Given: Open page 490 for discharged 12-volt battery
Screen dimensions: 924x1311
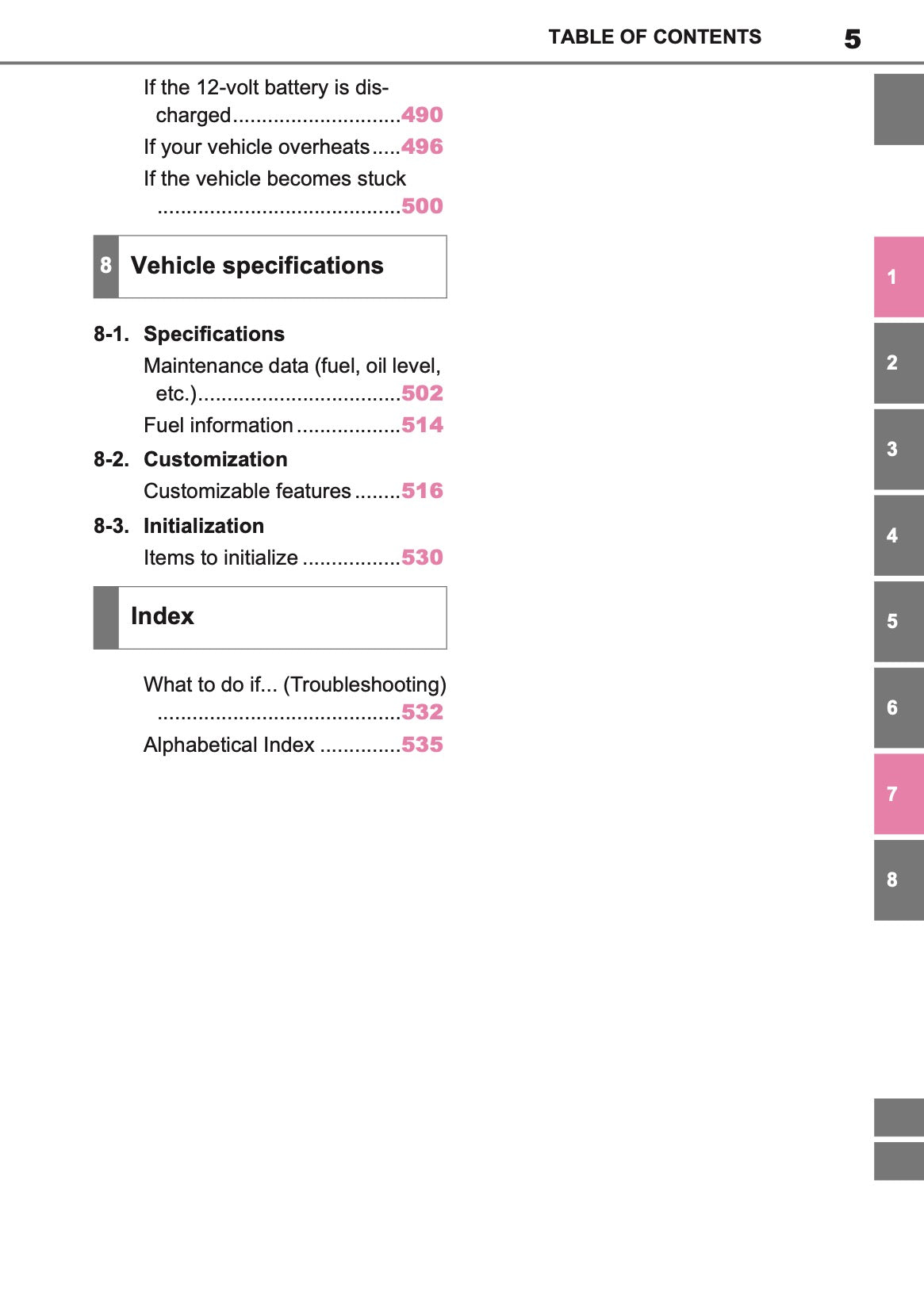Looking at the screenshot, I should (x=422, y=115).
